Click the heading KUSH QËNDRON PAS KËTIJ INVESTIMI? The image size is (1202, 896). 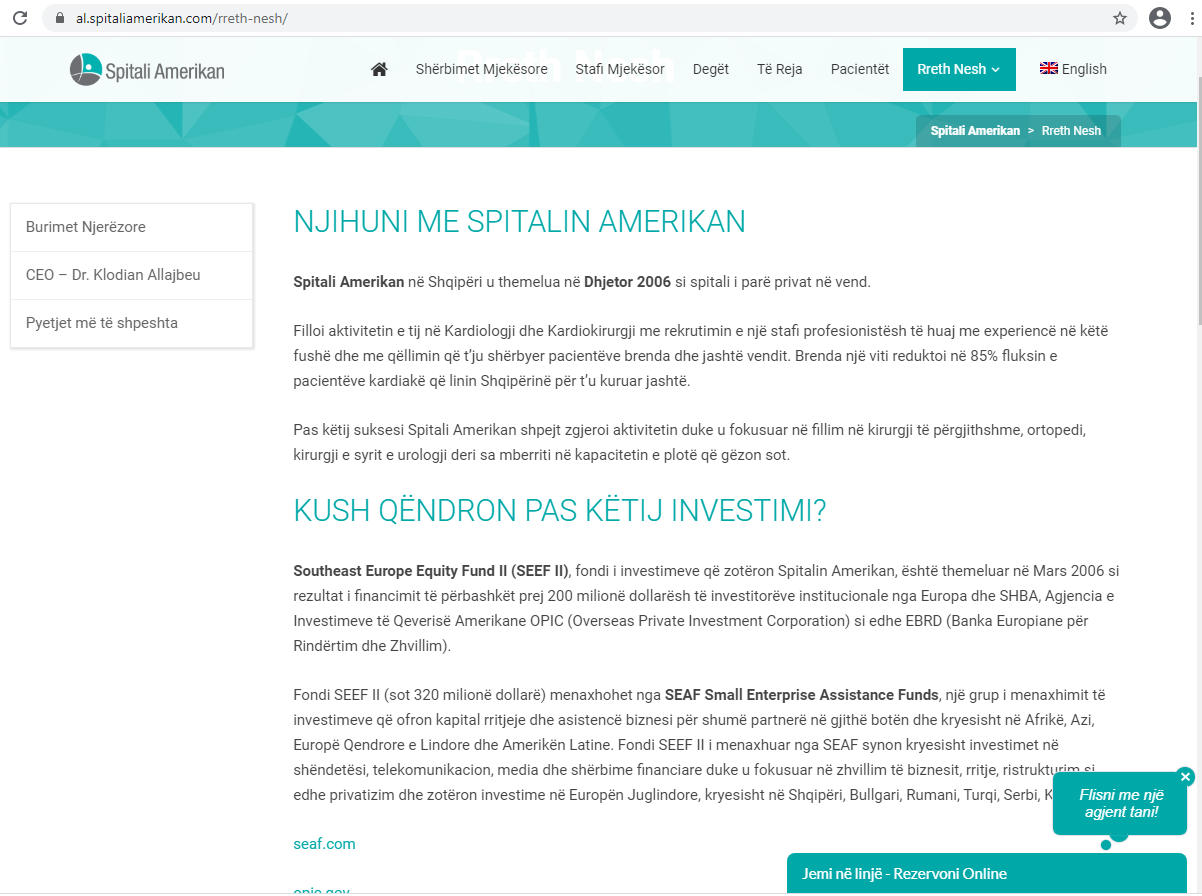pyautogui.click(x=560, y=511)
